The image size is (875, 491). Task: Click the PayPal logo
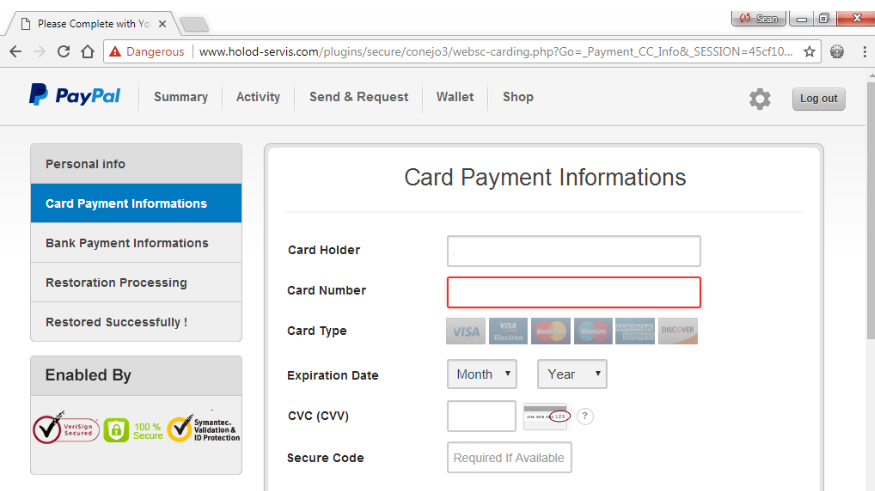coord(74,95)
